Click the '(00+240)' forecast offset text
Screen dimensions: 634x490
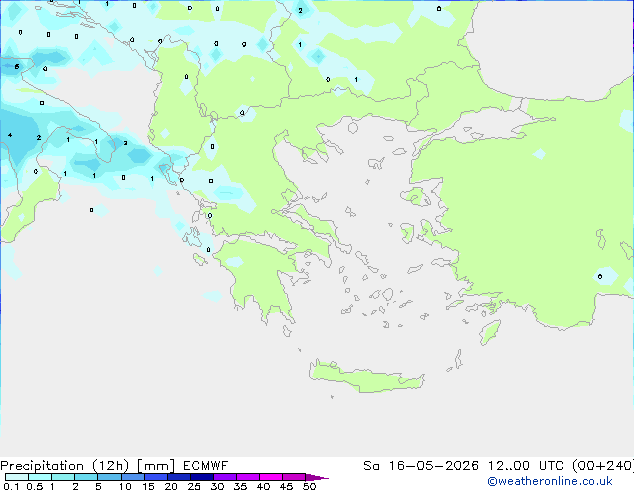coord(603,466)
